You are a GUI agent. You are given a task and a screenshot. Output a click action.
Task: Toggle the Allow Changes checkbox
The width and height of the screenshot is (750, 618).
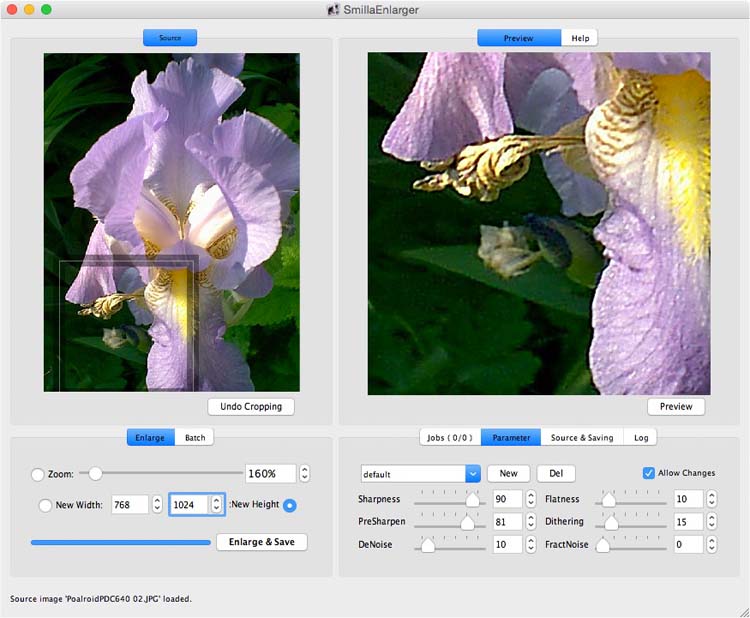coord(649,473)
